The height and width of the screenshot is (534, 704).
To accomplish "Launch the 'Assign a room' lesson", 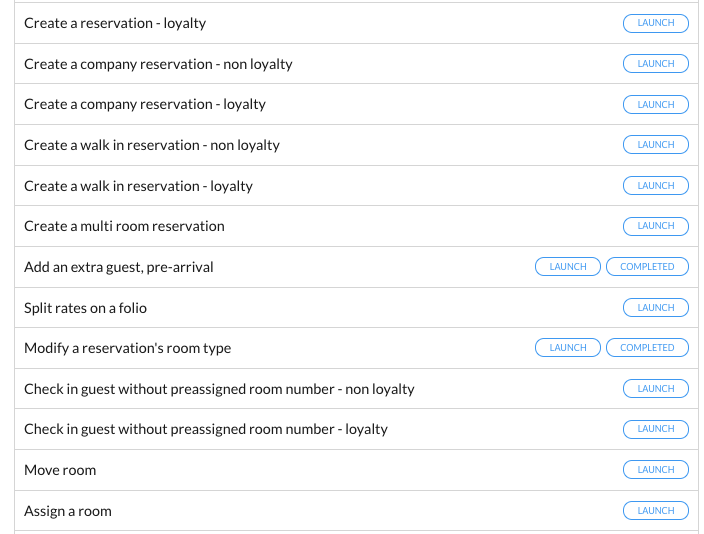I will click(655, 511).
